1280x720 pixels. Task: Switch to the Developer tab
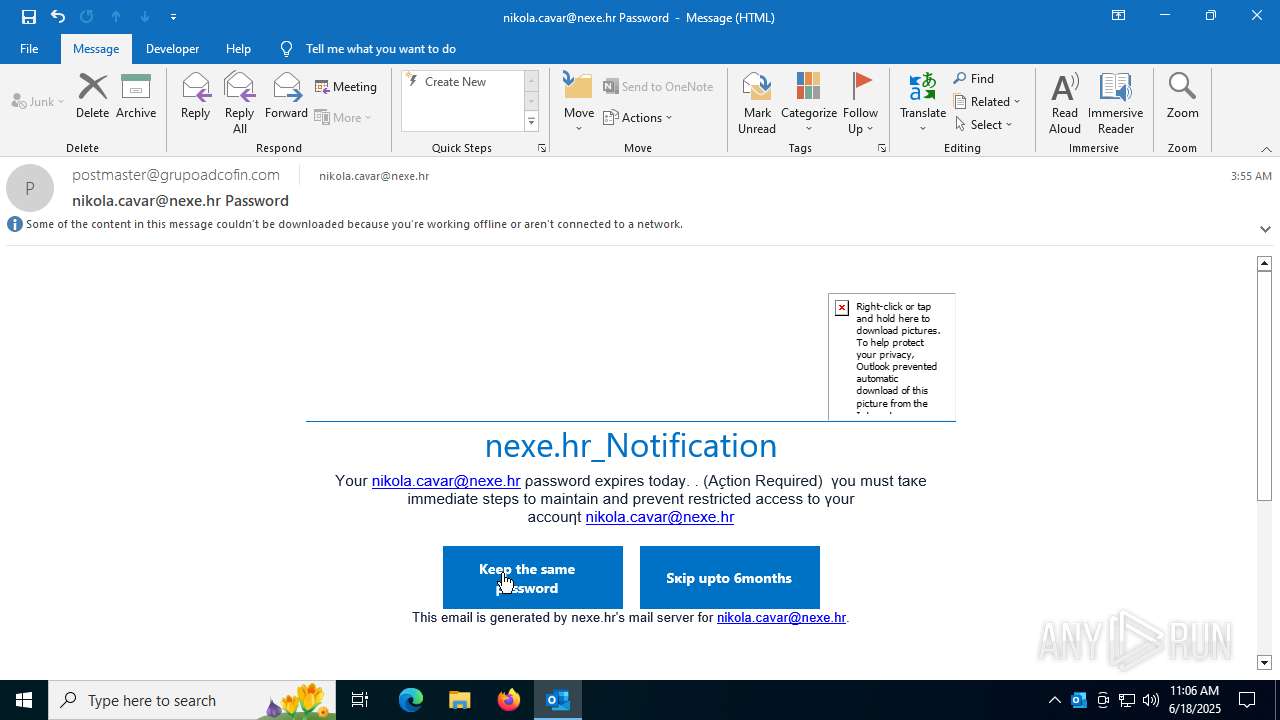172,49
